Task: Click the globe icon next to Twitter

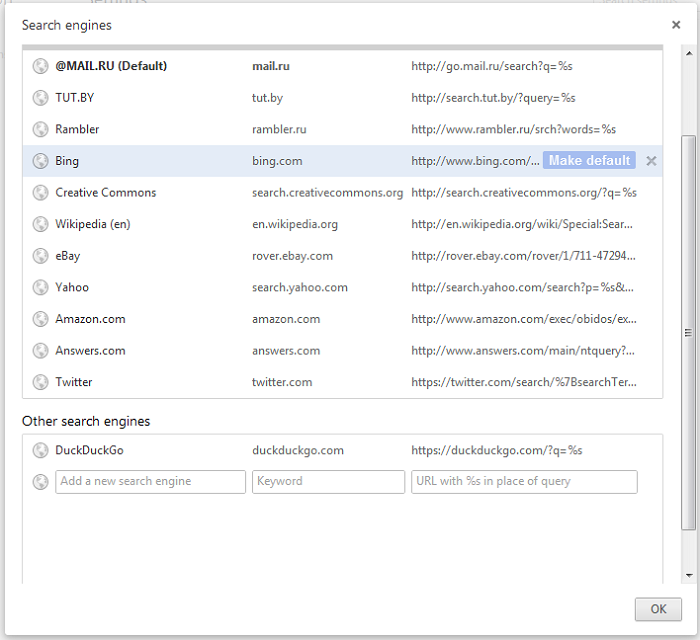Action: coord(40,382)
